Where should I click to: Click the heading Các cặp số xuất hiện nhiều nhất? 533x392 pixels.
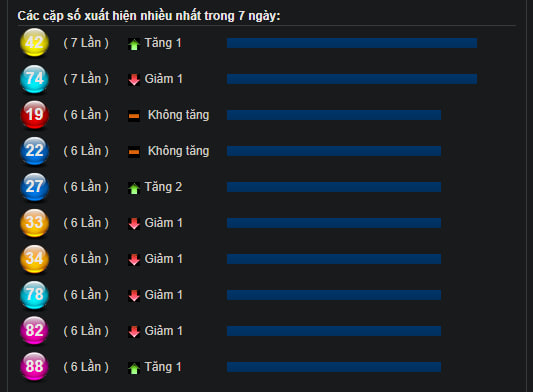point(109,16)
